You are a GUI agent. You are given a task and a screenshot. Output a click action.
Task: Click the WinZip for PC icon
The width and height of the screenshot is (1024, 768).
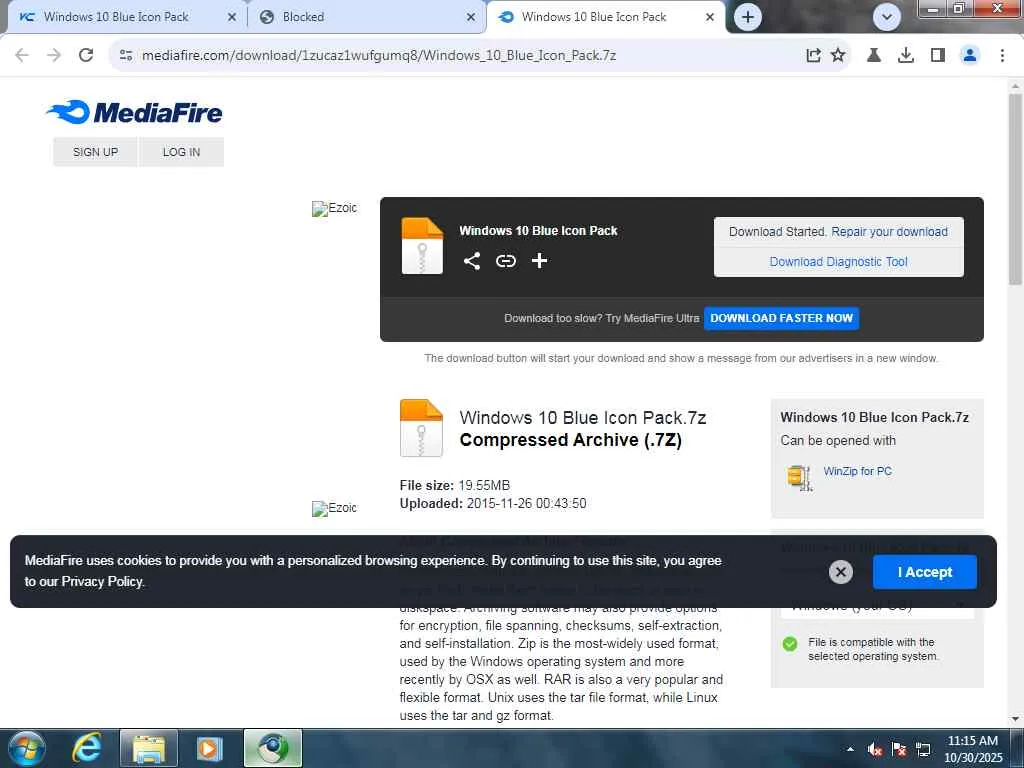coord(799,477)
